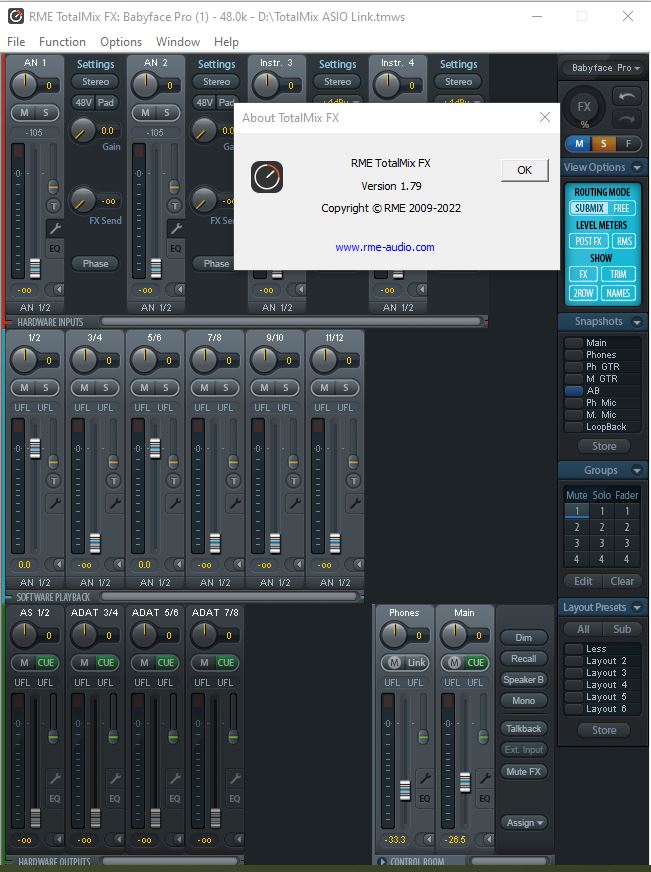Click T trim button on AN 1 channel
Viewport: 651px width, 872px height.
point(54,206)
